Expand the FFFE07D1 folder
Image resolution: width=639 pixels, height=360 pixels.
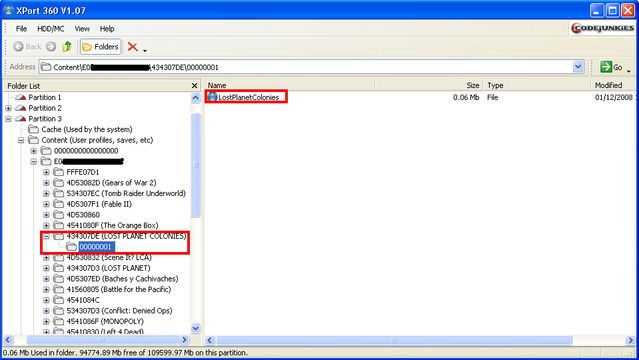pos(46,172)
